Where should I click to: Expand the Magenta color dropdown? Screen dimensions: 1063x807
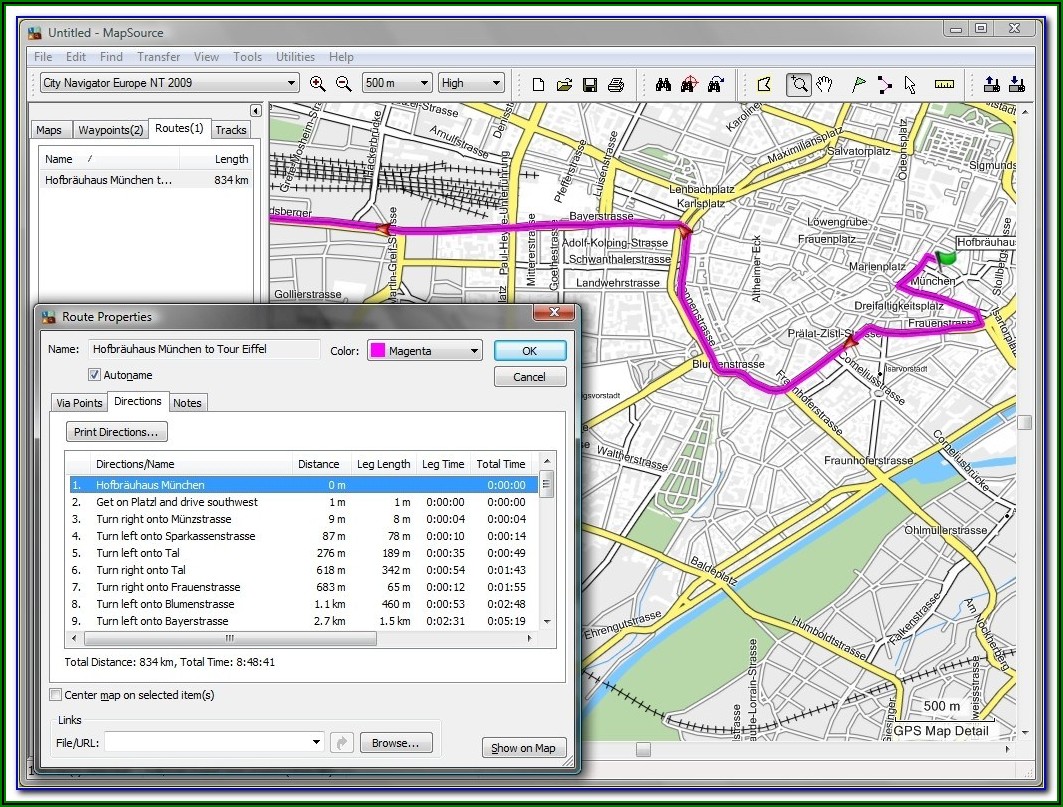[473, 351]
